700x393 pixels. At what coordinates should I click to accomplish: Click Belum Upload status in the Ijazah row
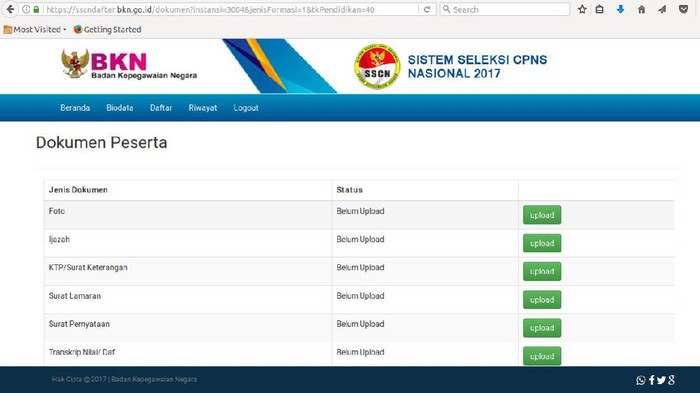[x=360, y=239]
